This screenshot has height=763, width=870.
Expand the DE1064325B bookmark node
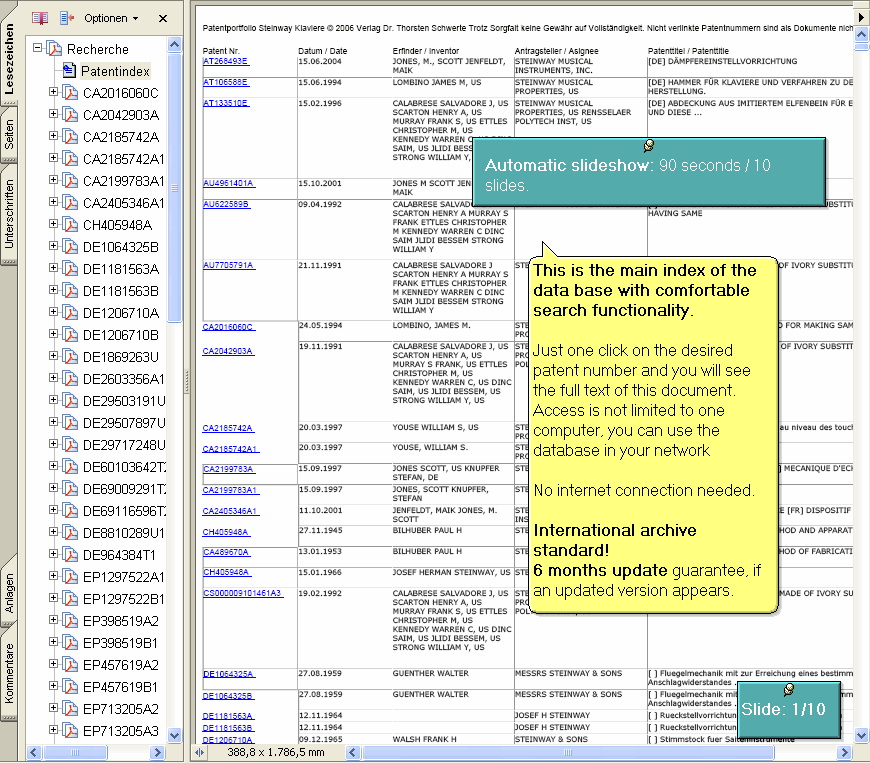(54, 247)
